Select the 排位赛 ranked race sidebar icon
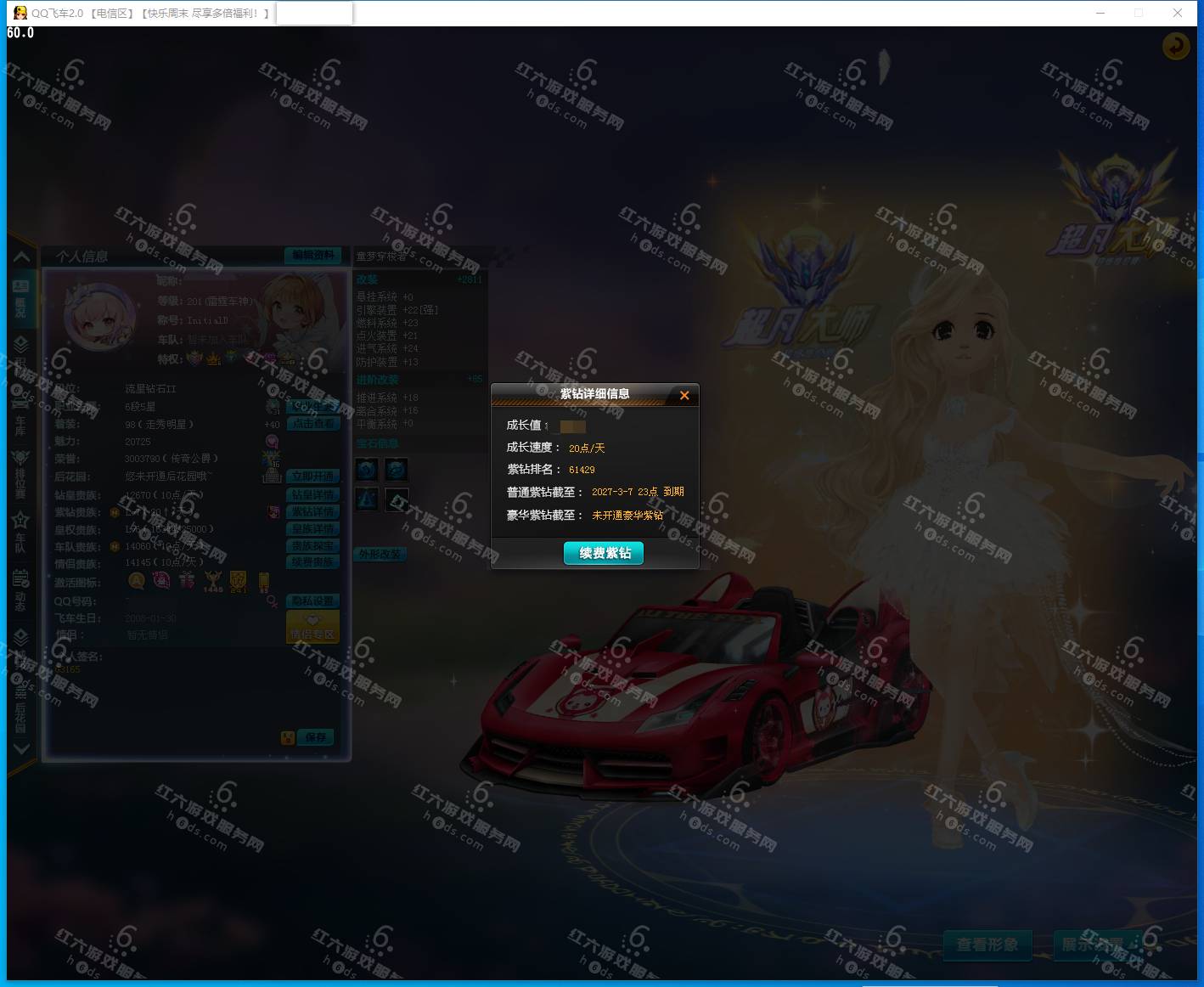 [20, 473]
